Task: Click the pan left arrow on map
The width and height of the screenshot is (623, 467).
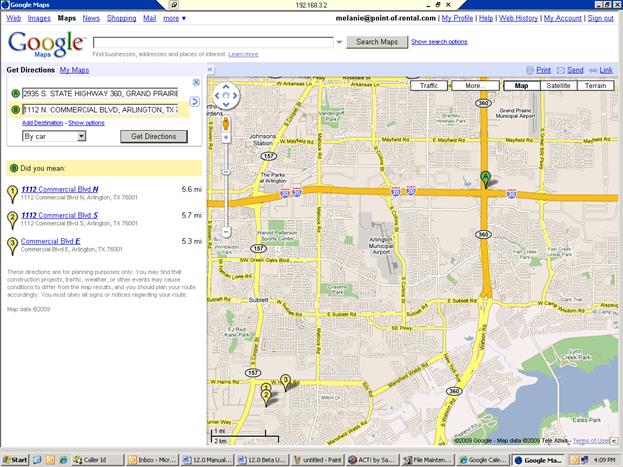Action: 217,95
